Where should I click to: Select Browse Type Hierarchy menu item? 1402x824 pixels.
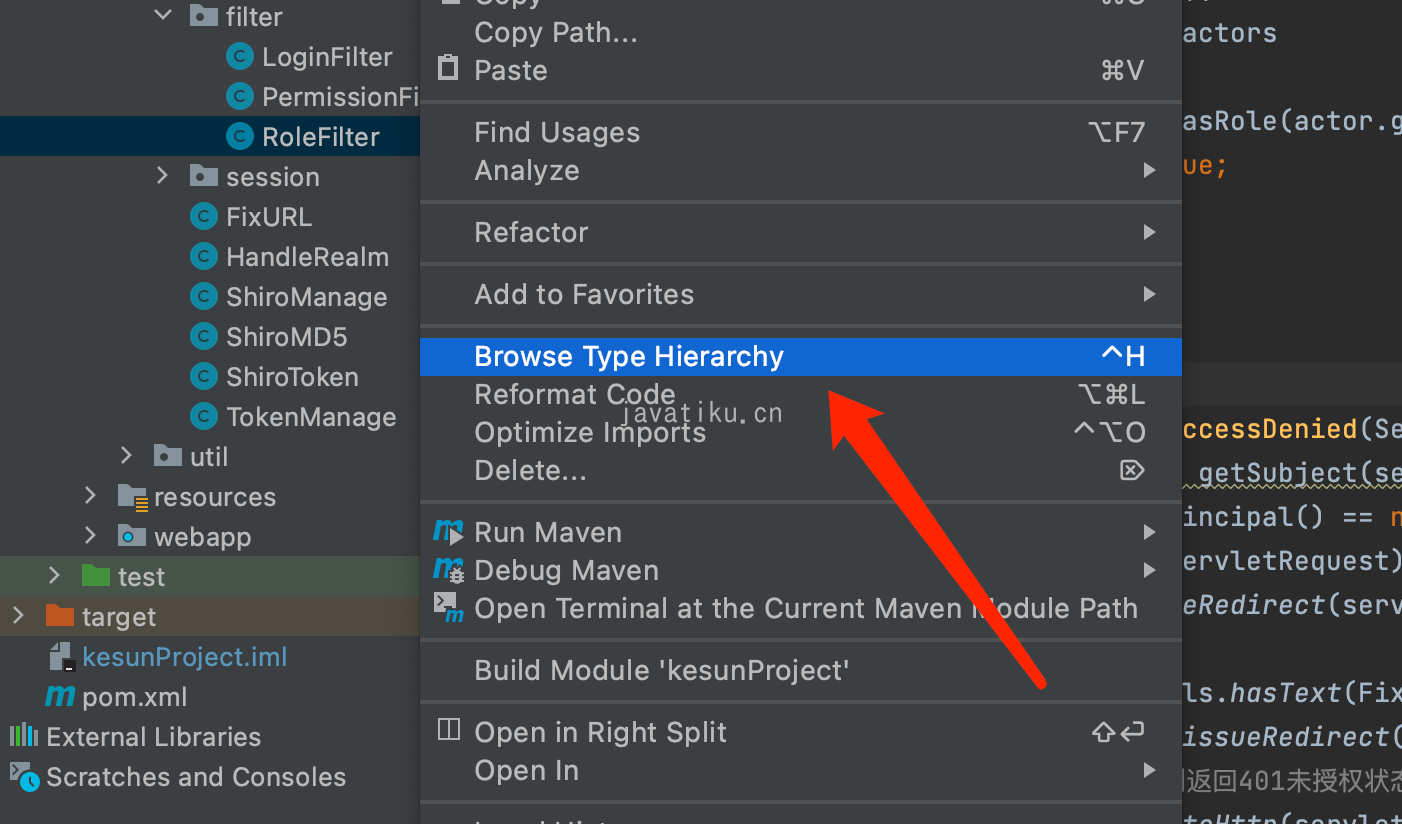[629, 357]
